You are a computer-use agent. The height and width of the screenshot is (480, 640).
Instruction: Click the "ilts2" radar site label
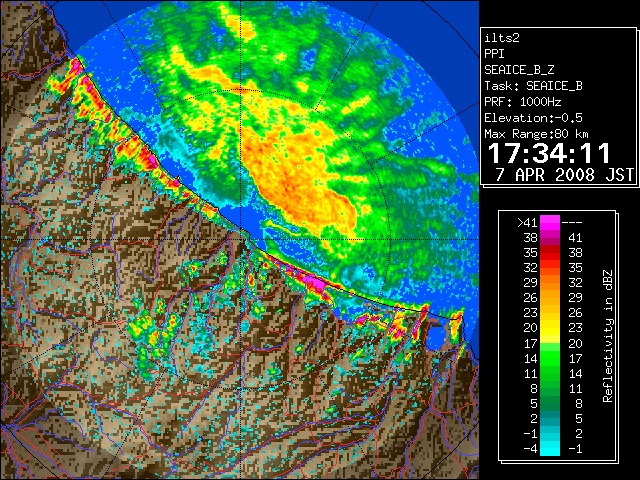502,38
